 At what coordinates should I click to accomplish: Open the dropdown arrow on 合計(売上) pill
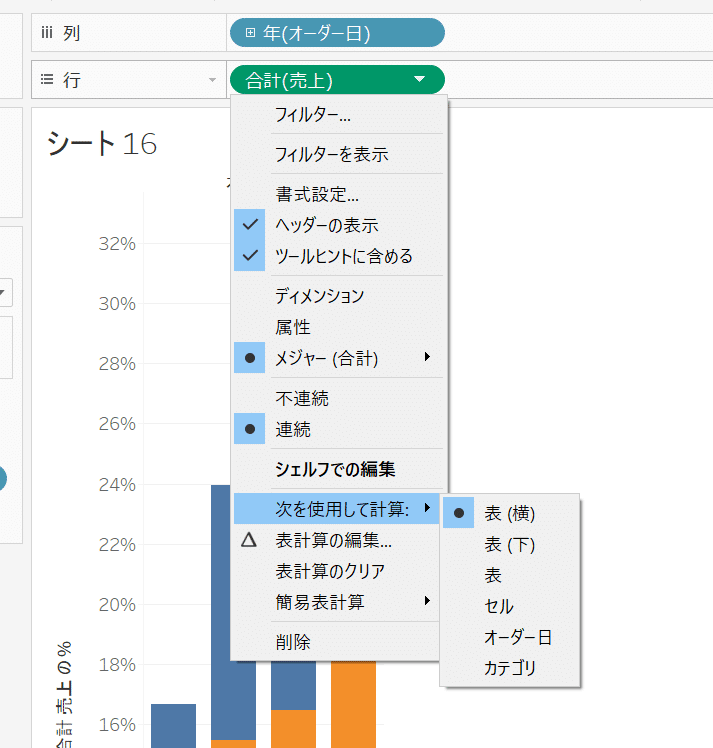coord(419,79)
